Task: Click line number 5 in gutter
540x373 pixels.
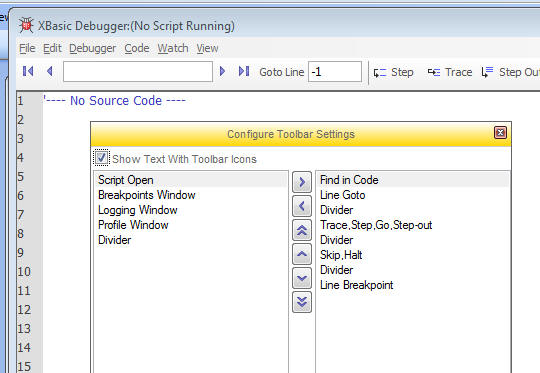Action: pyautogui.click(x=21, y=176)
